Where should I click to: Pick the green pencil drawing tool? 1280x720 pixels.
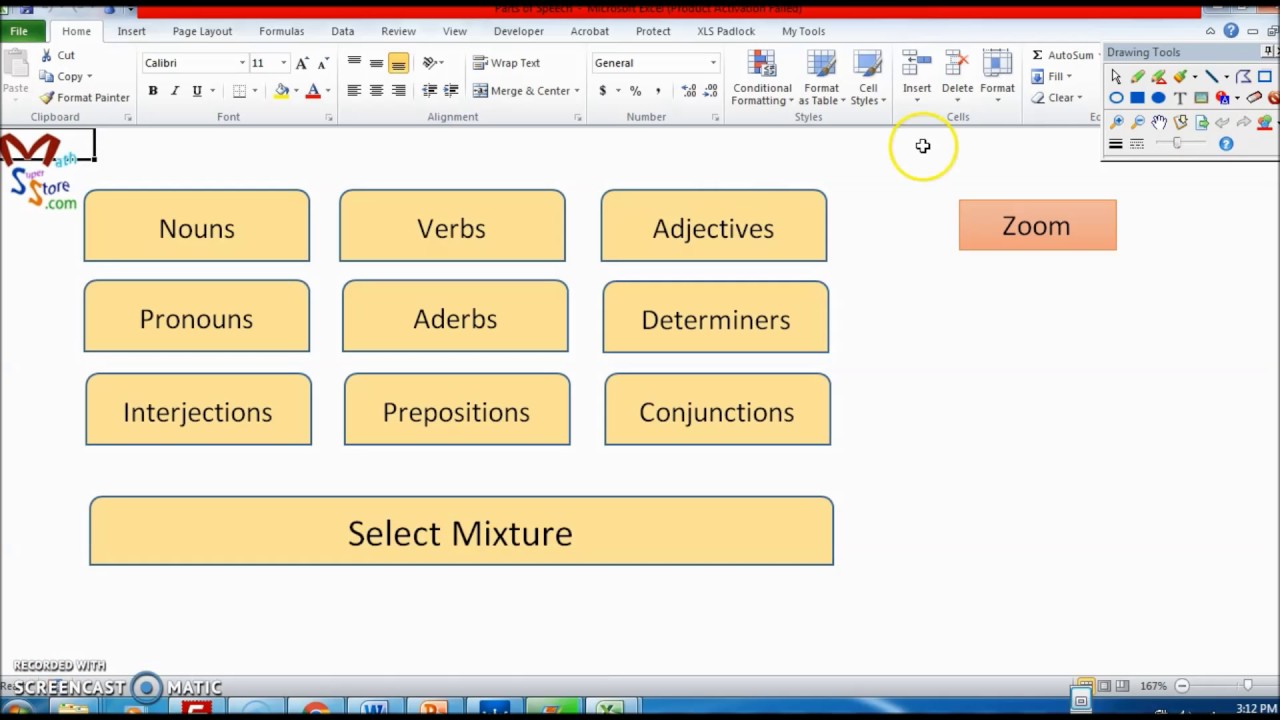(x=1138, y=76)
